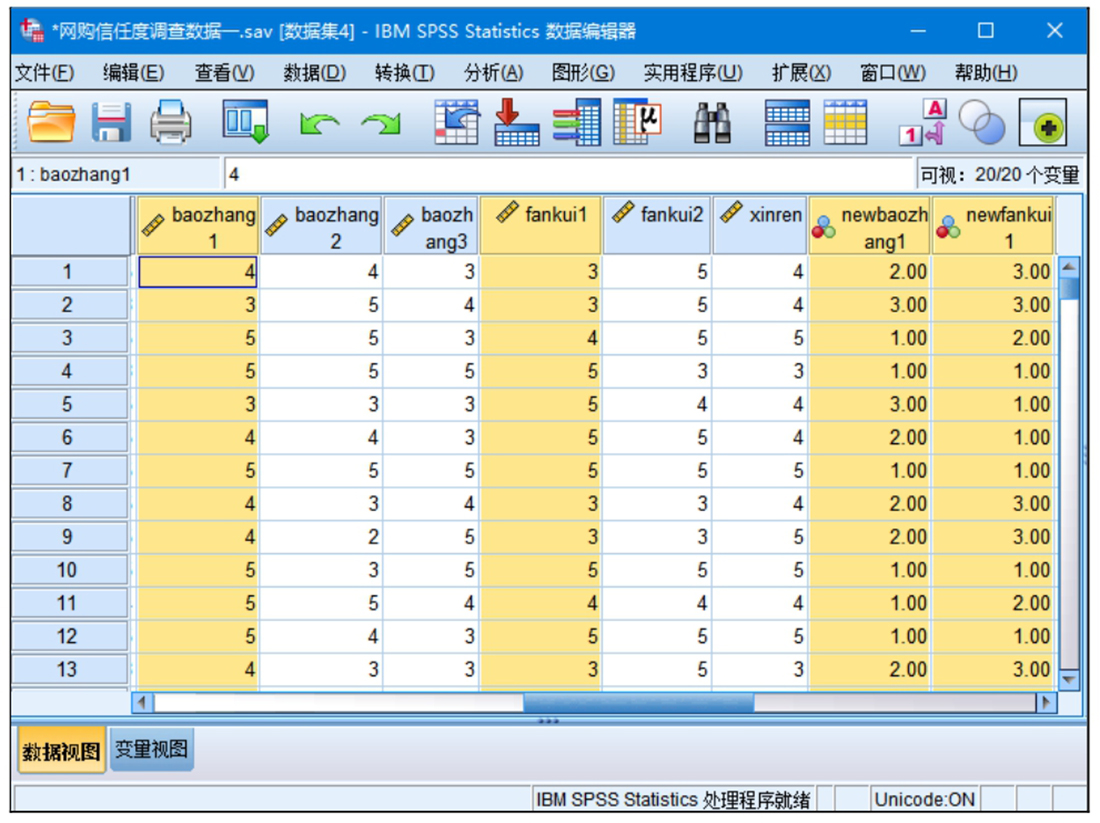
Task: Click the Use variable sets circles icon
Action: (981, 123)
